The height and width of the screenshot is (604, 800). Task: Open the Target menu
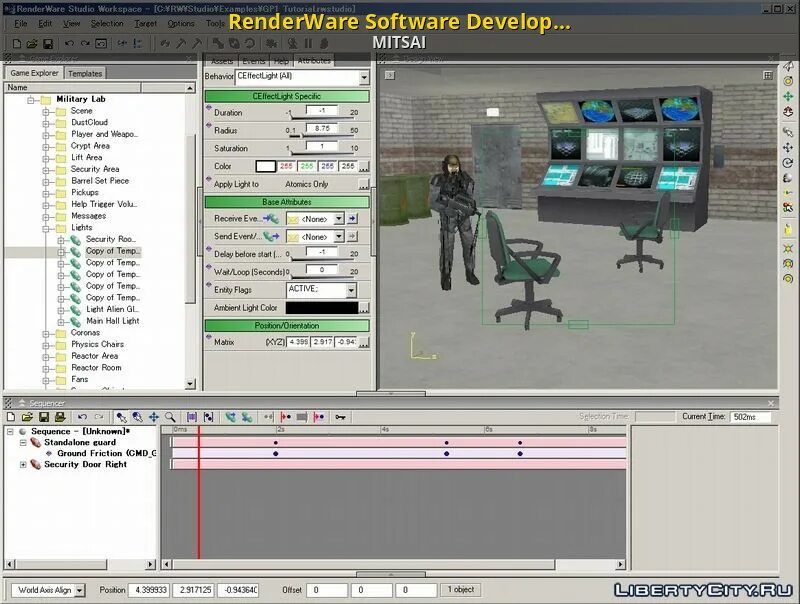coord(145,23)
